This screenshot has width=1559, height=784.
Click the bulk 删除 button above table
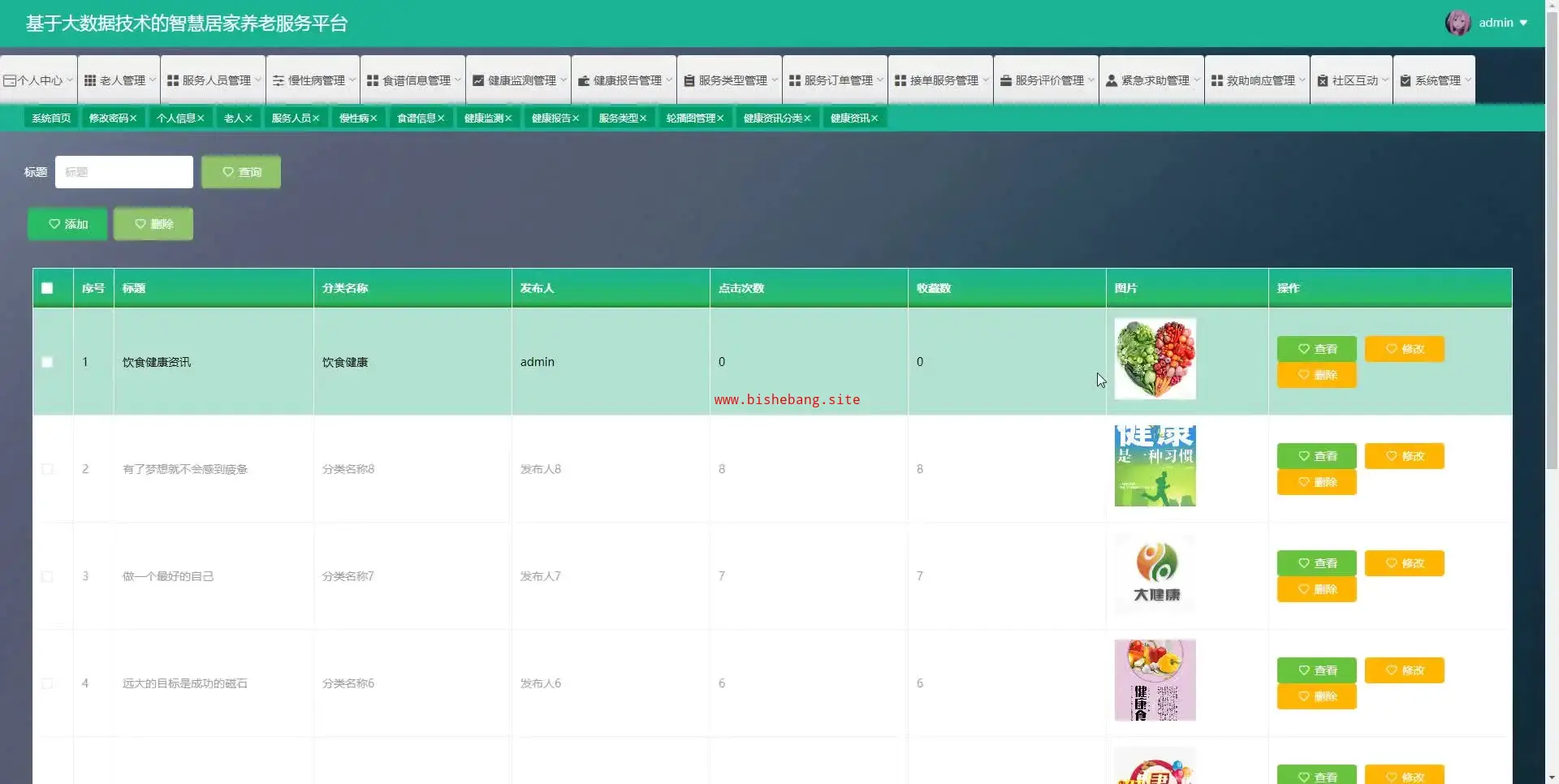(x=153, y=224)
